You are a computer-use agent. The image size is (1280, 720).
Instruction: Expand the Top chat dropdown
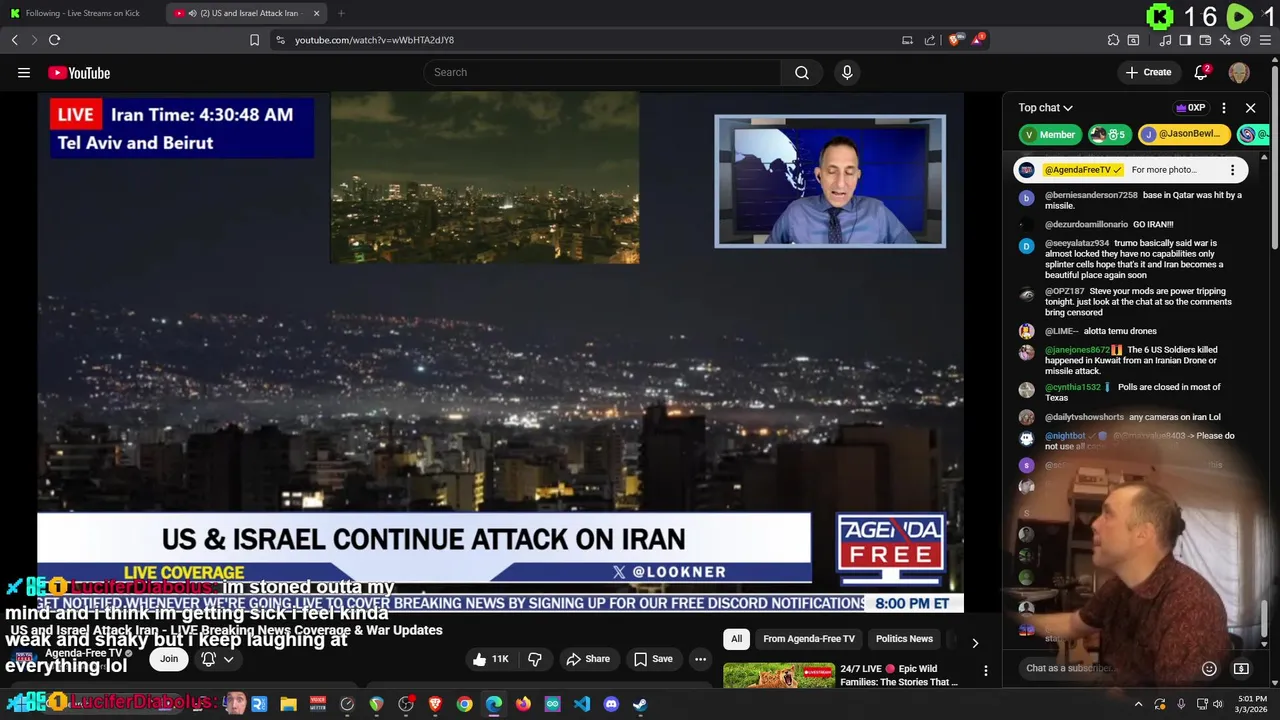point(1045,108)
